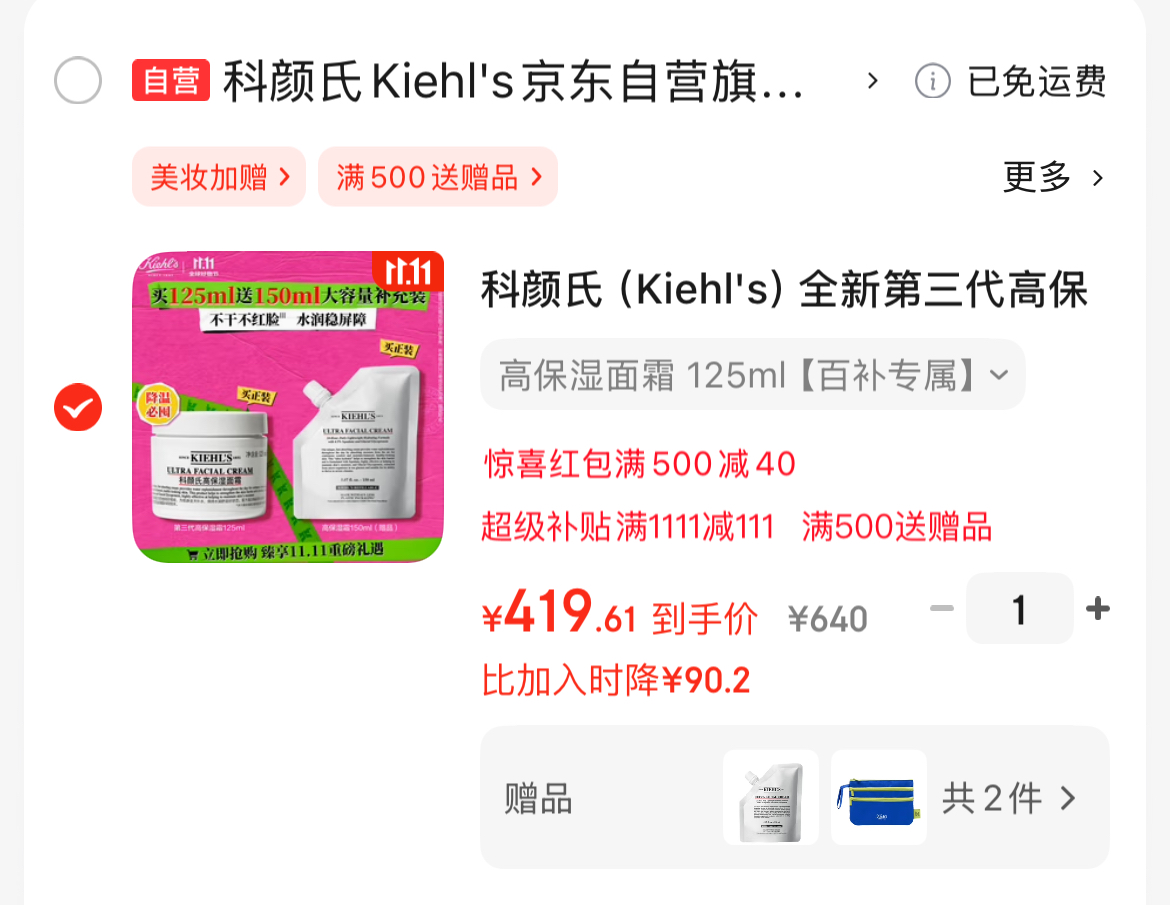Open the 美妆加赠 promotion tag
Viewport: 1170px width, 905px height.
219,177
